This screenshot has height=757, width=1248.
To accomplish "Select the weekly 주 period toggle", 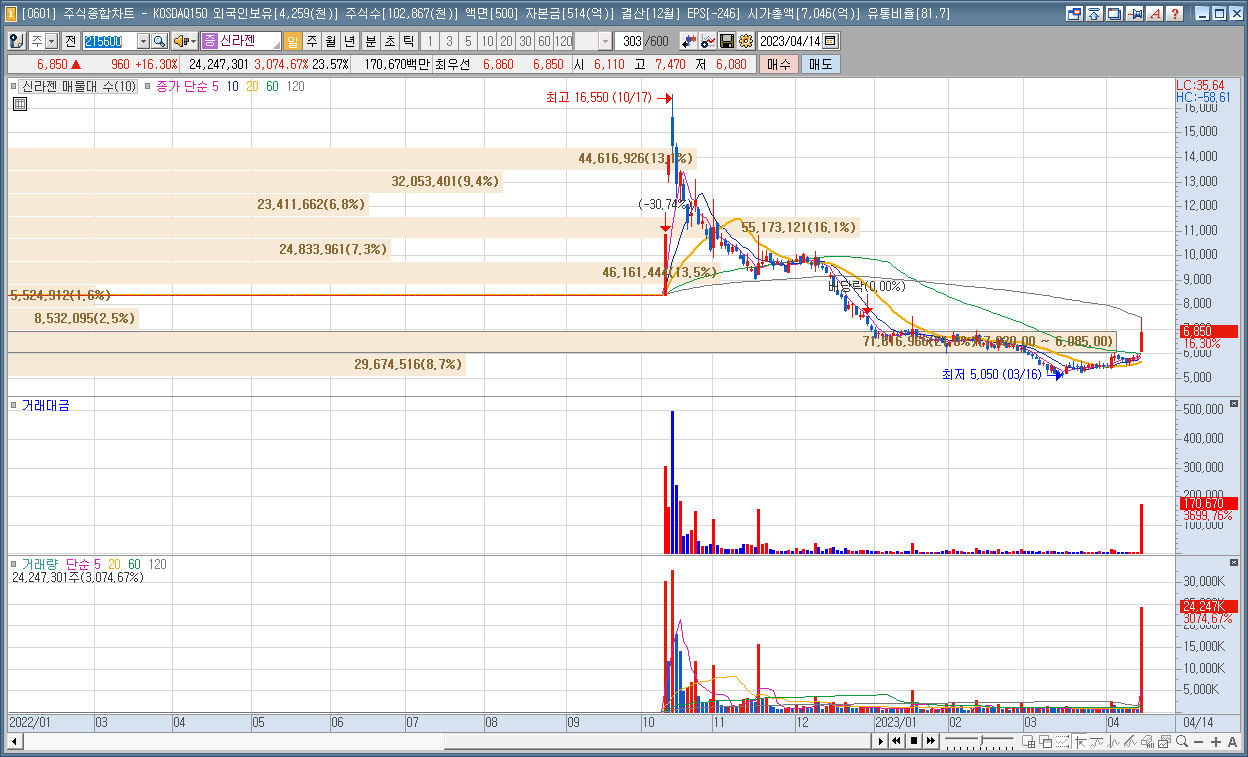I will coord(312,41).
